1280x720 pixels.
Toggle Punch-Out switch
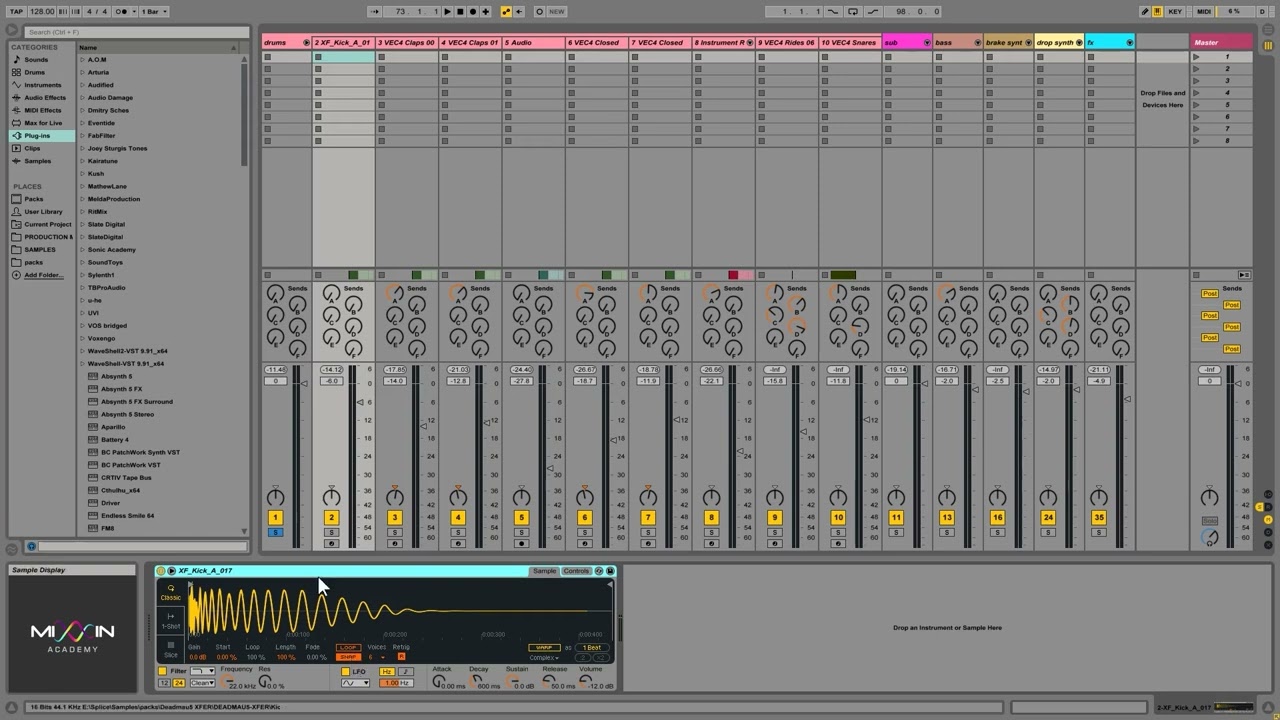click(x=872, y=11)
